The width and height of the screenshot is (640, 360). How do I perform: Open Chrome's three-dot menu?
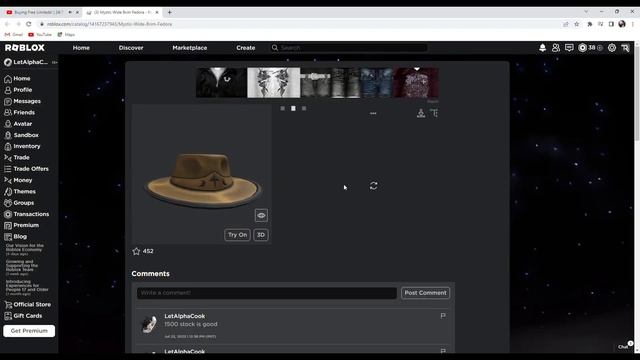[x=633, y=24]
